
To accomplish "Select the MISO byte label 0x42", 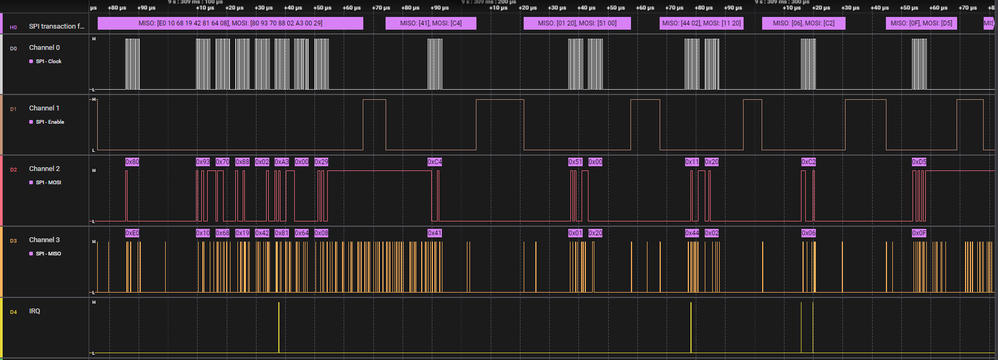I will click(x=262, y=233).
